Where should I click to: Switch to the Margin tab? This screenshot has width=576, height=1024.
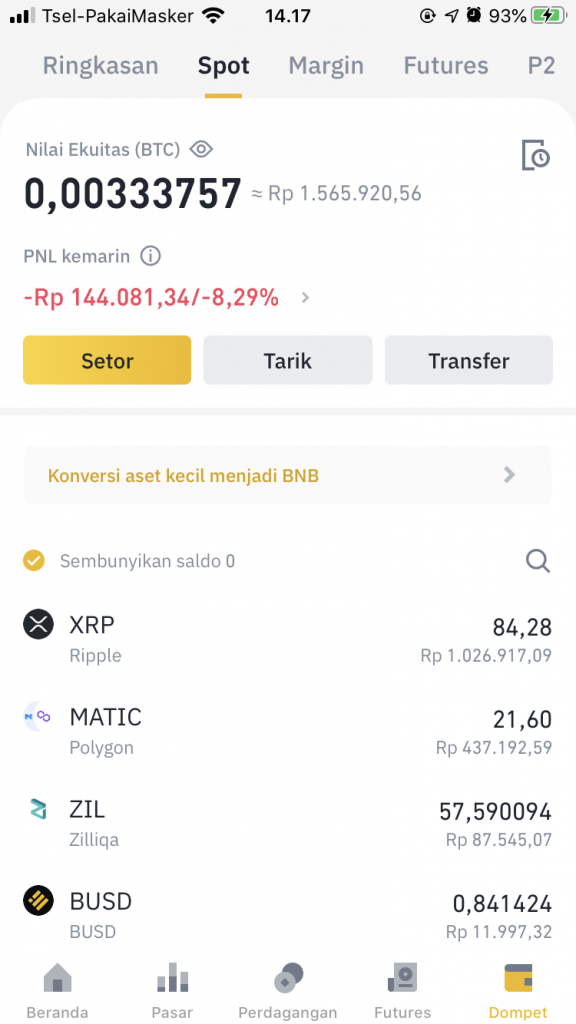pos(326,66)
